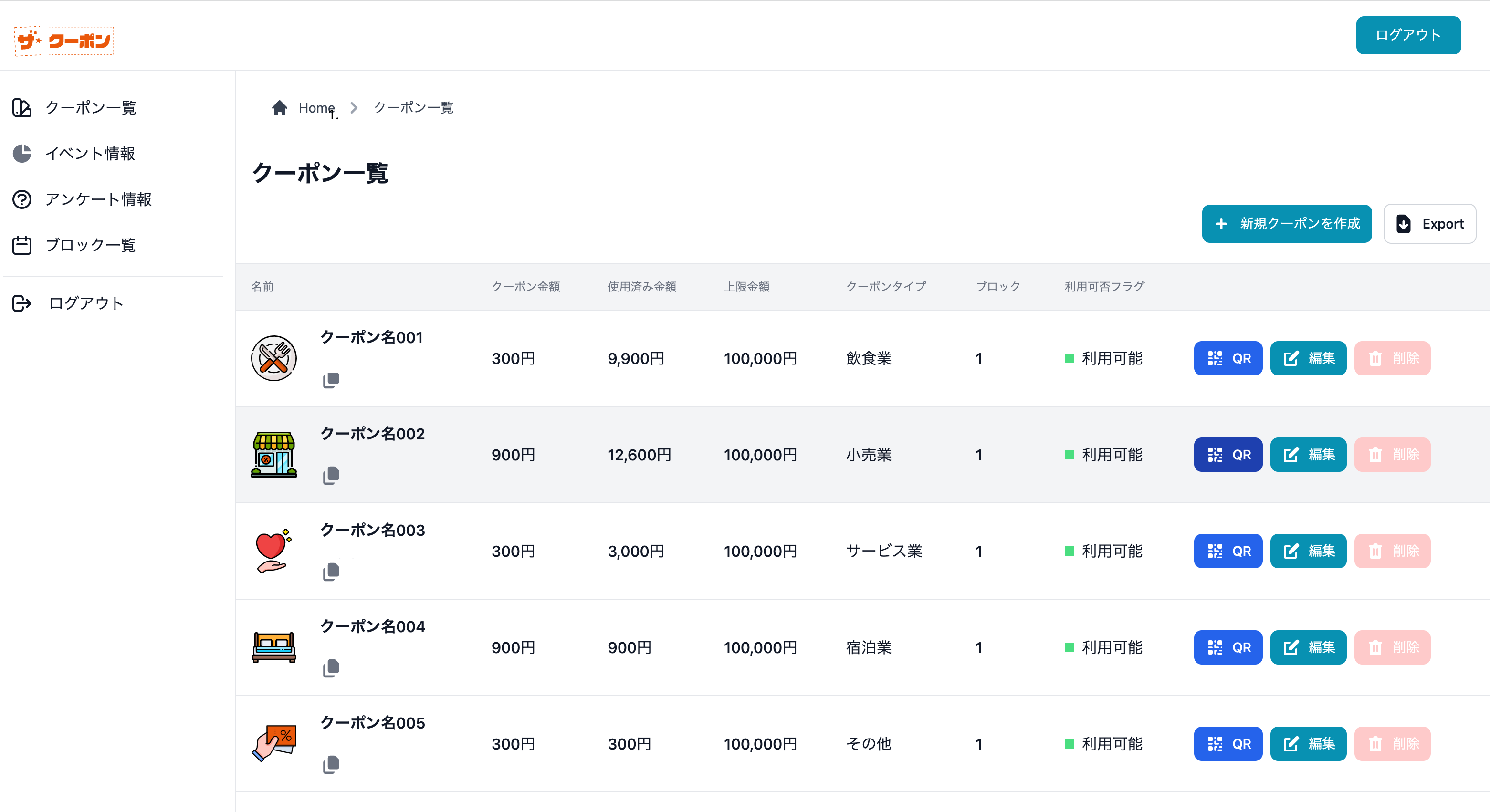Click the アンケート情報 question mark icon
The width and height of the screenshot is (1490, 812).
tap(21, 199)
